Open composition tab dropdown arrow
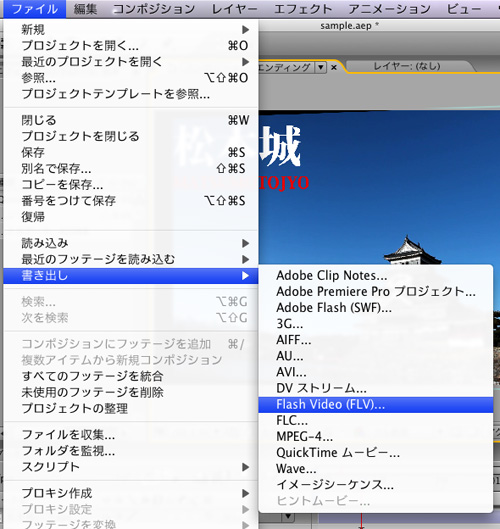 click(321, 67)
